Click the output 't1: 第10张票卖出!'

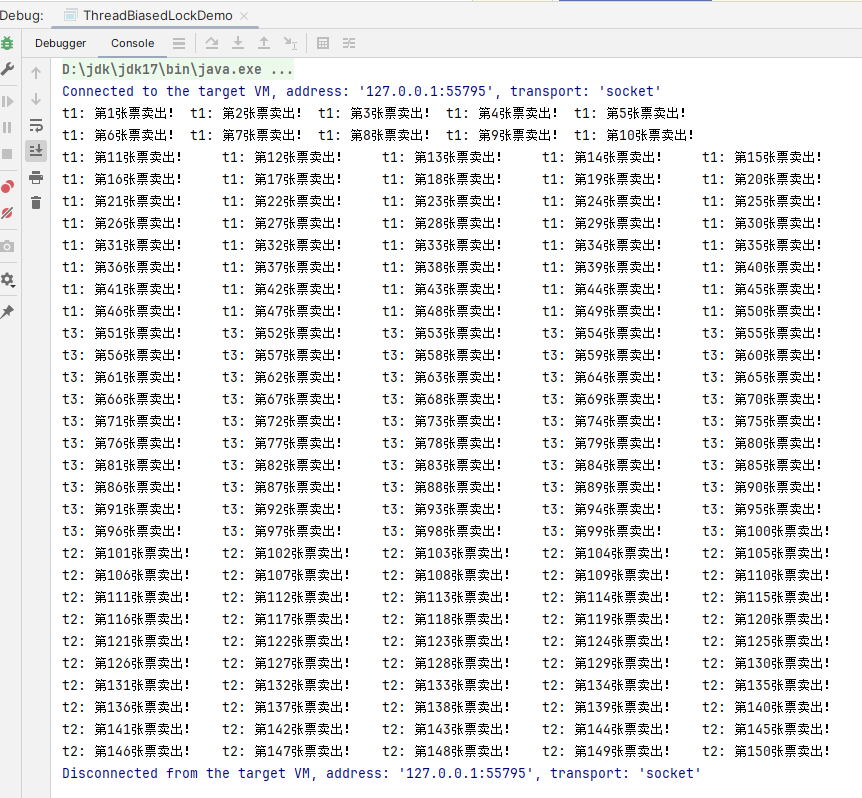(x=634, y=135)
